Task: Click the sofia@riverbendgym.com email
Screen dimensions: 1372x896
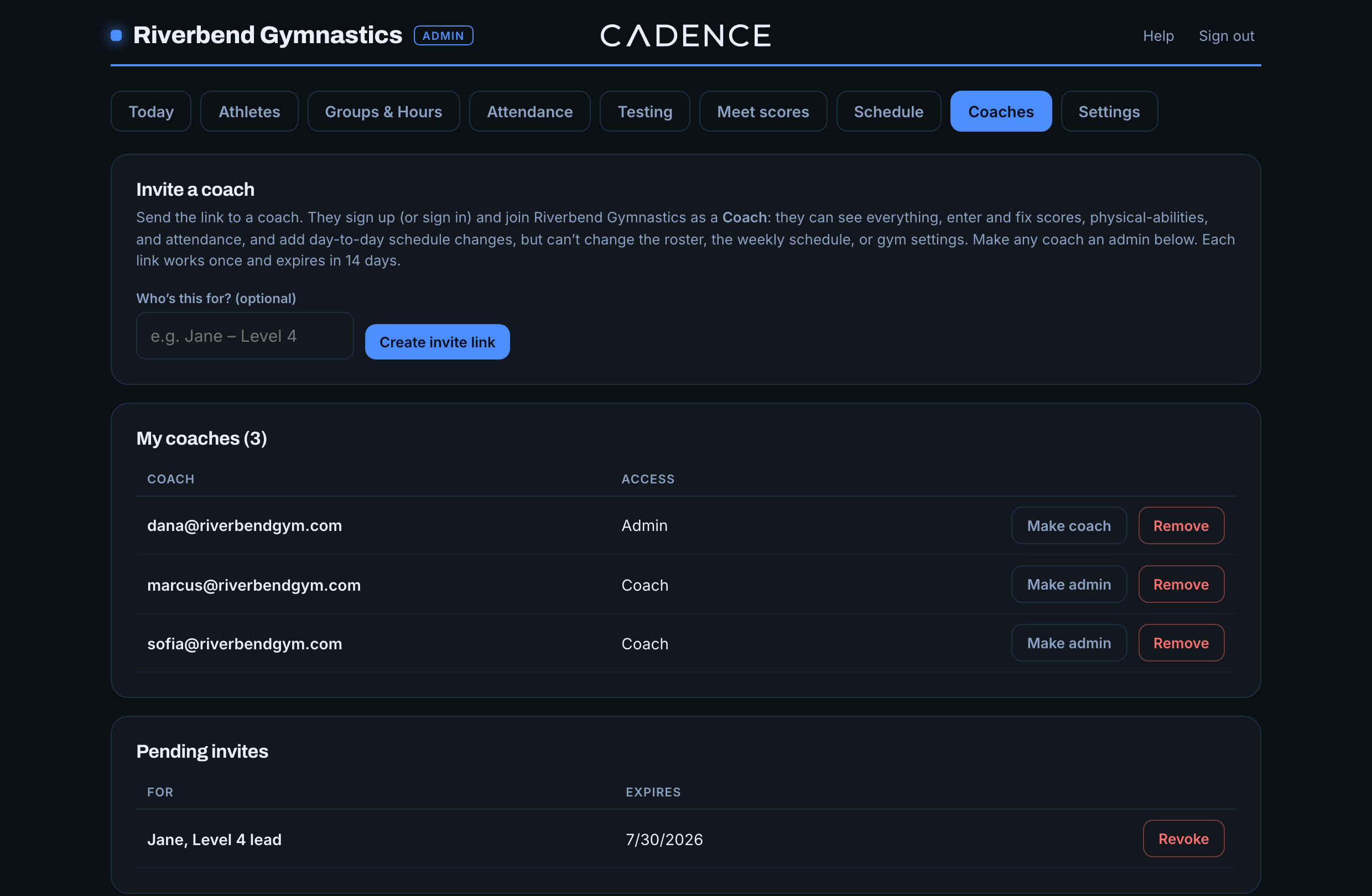Action: (245, 644)
